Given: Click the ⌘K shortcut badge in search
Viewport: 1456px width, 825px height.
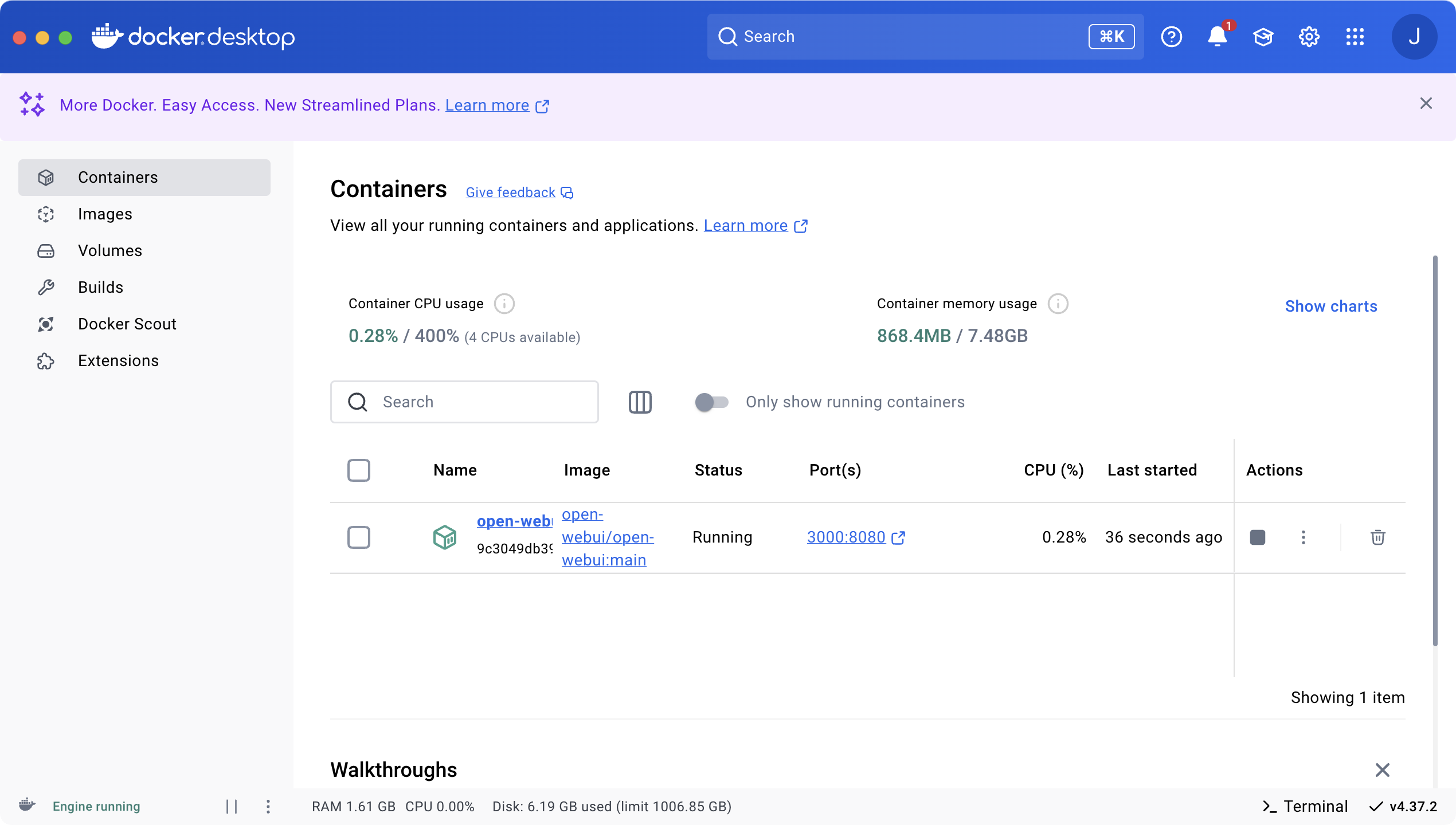Looking at the screenshot, I should click(1111, 37).
